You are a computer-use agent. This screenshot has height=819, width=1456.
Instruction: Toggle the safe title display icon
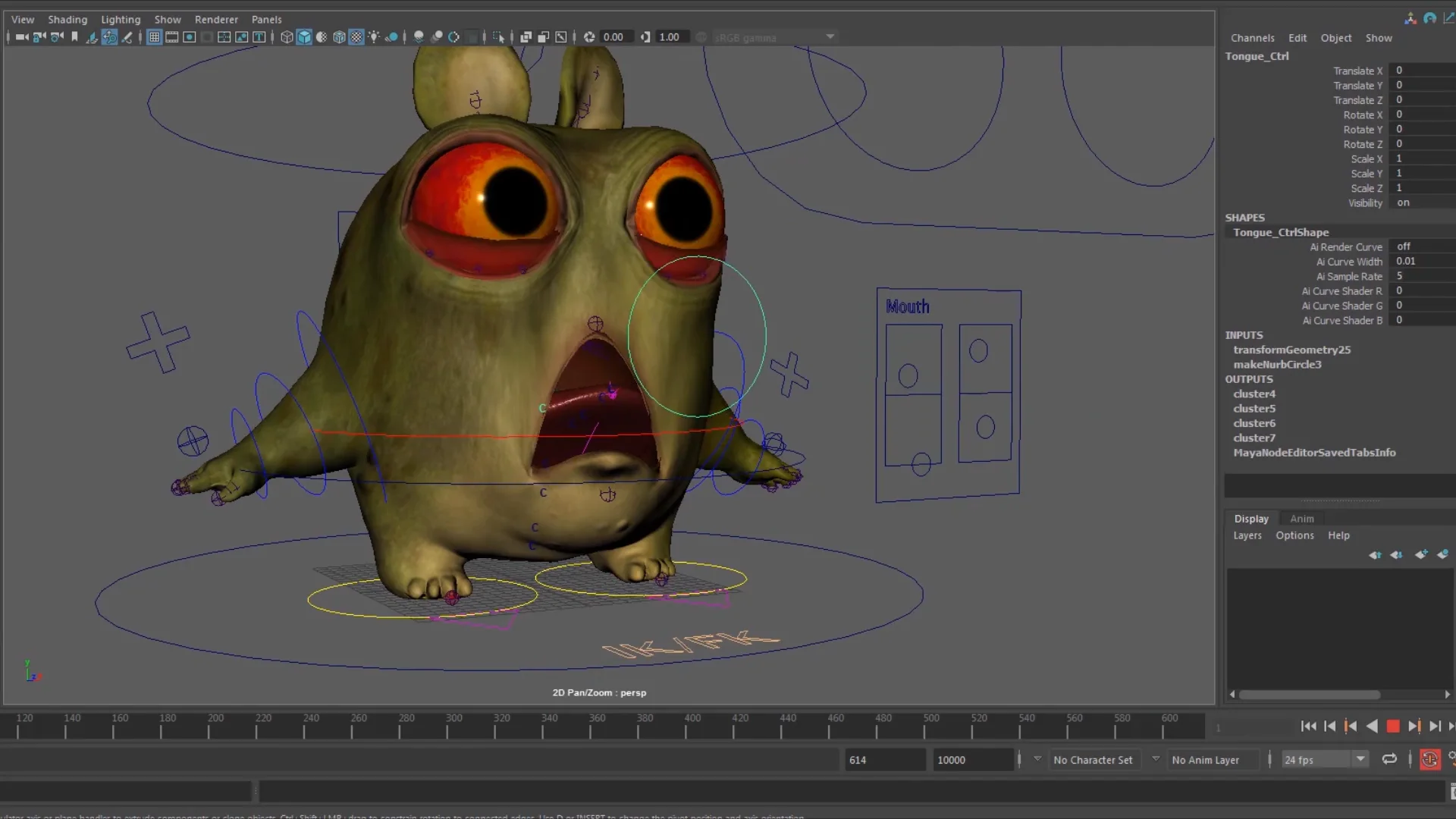point(259,36)
